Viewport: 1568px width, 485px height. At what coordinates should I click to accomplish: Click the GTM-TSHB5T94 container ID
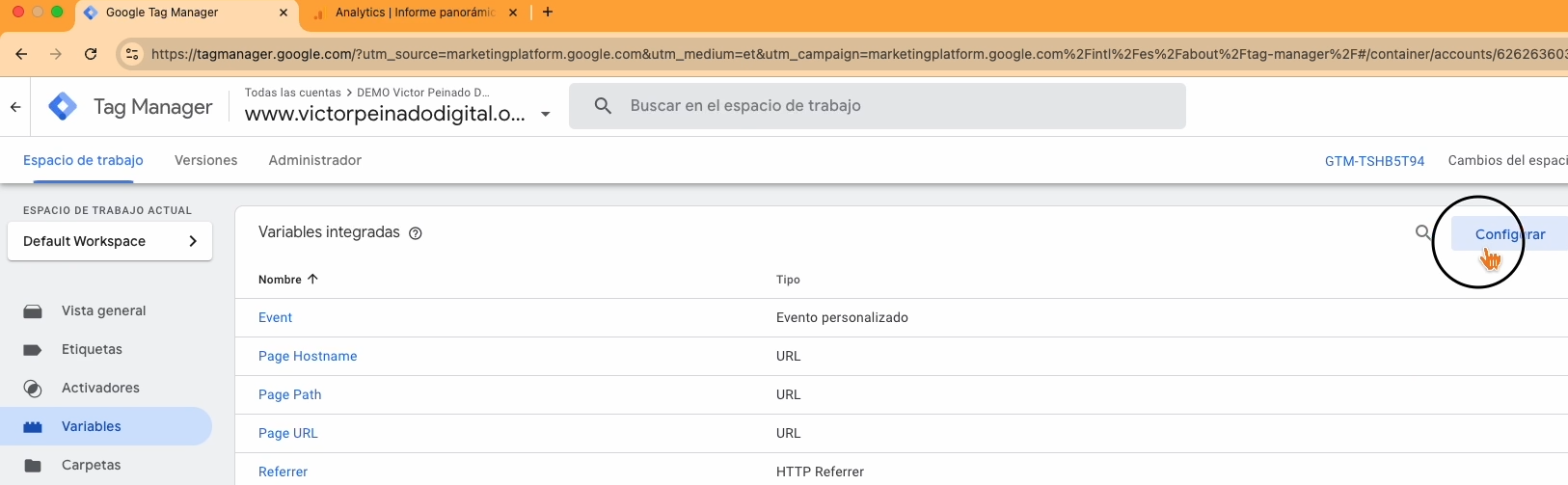pyautogui.click(x=1374, y=161)
